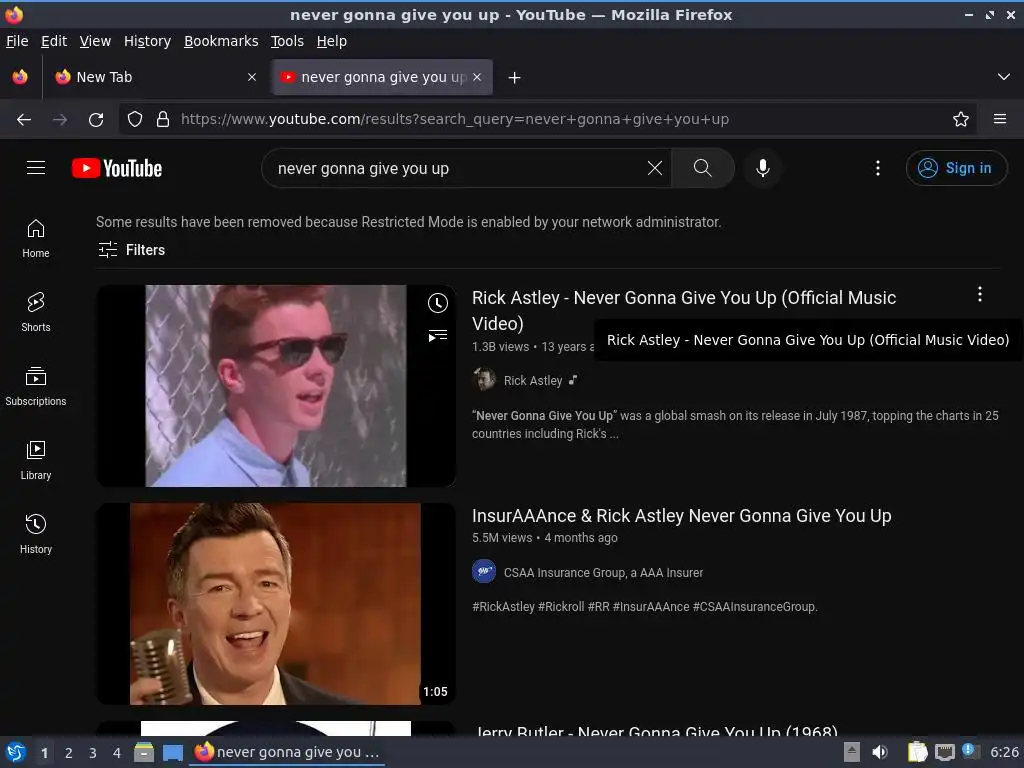This screenshot has height=768, width=1024.
Task: Open the View menu
Action: [95, 41]
